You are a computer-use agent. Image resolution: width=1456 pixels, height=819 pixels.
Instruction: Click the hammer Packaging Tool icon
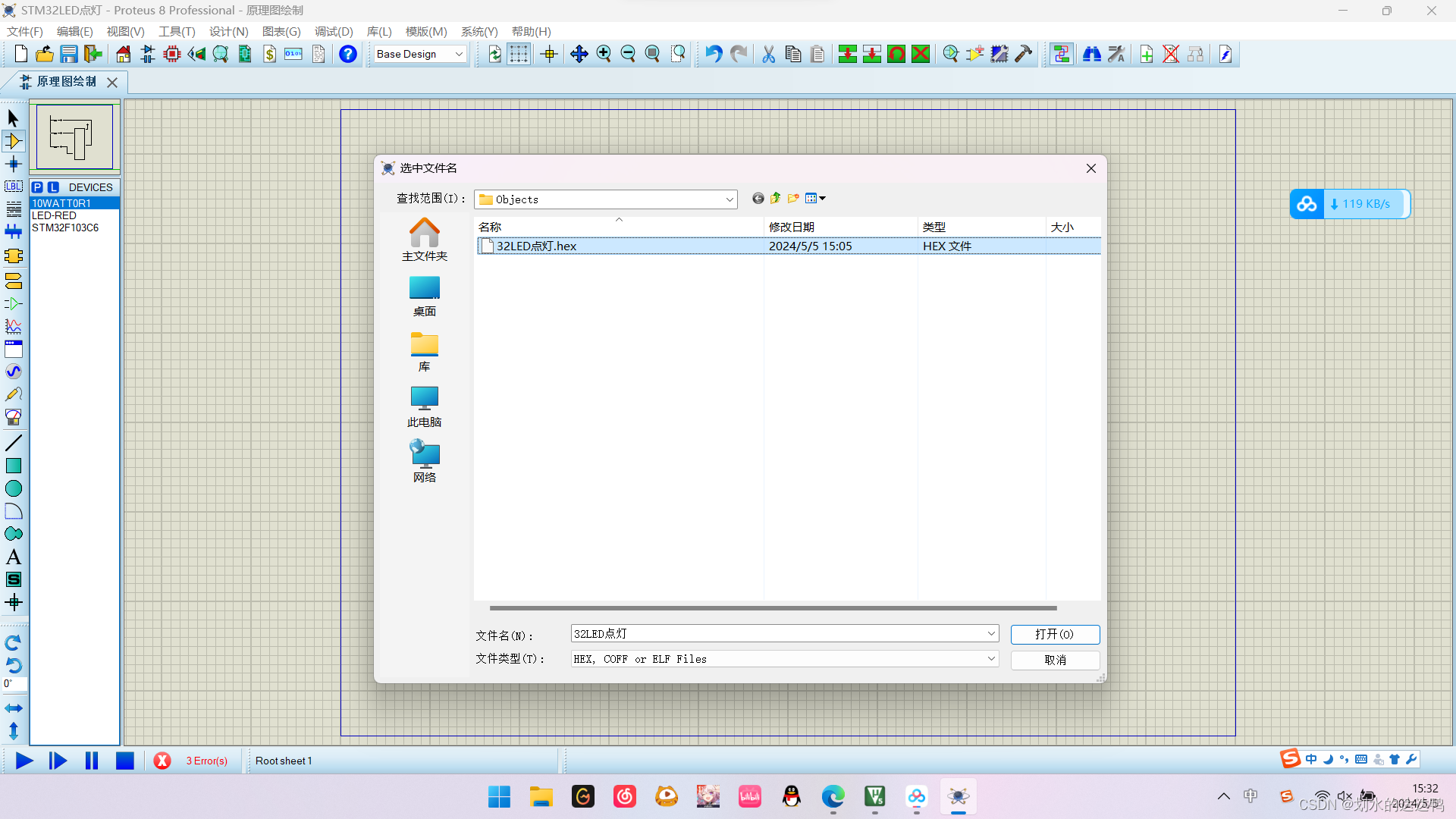pos(1024,54)
